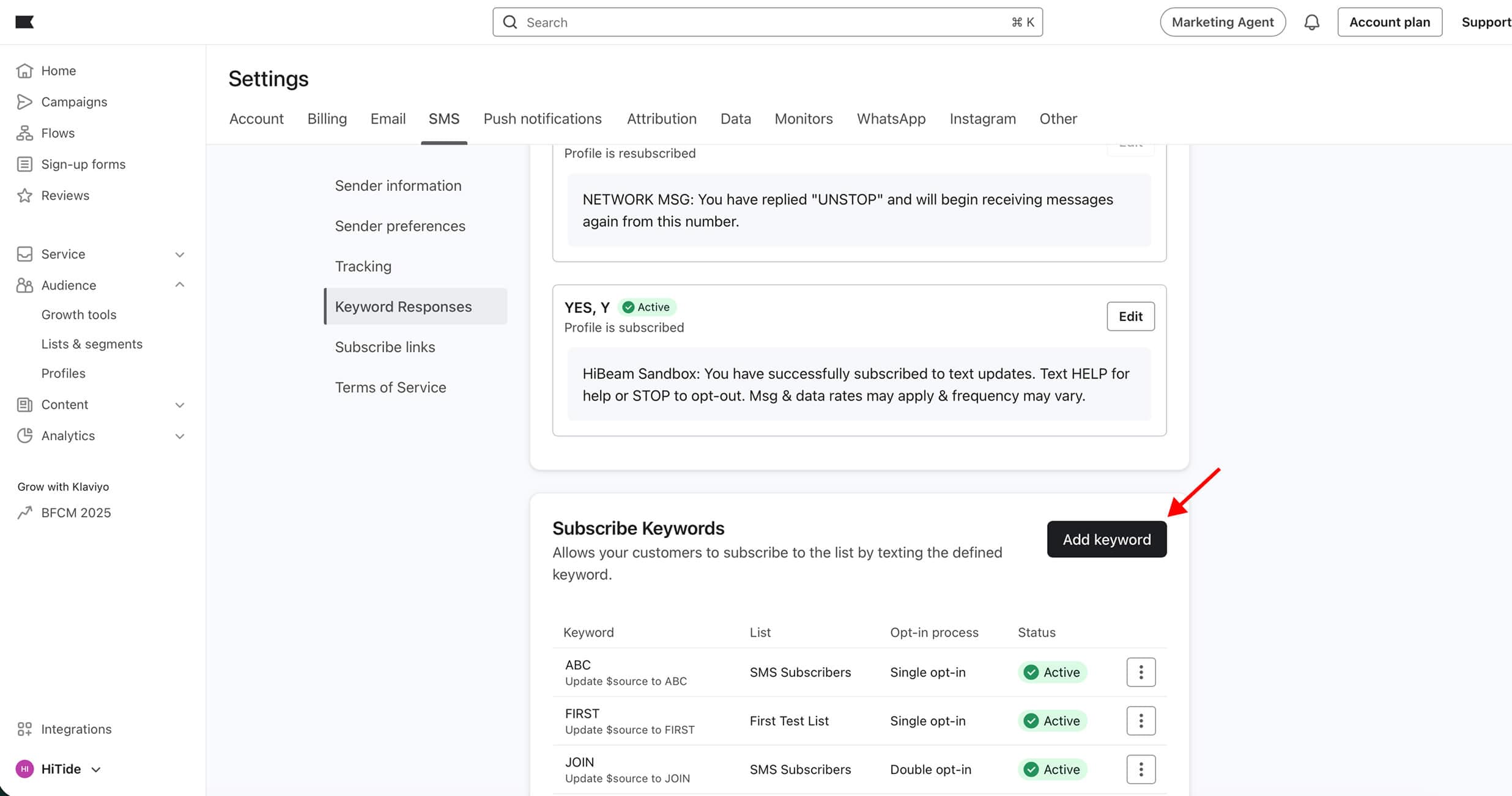The height and width of the screenshot is (796, 1512).
Task: Click the Add keyword button
Action: click(1106, 539)
